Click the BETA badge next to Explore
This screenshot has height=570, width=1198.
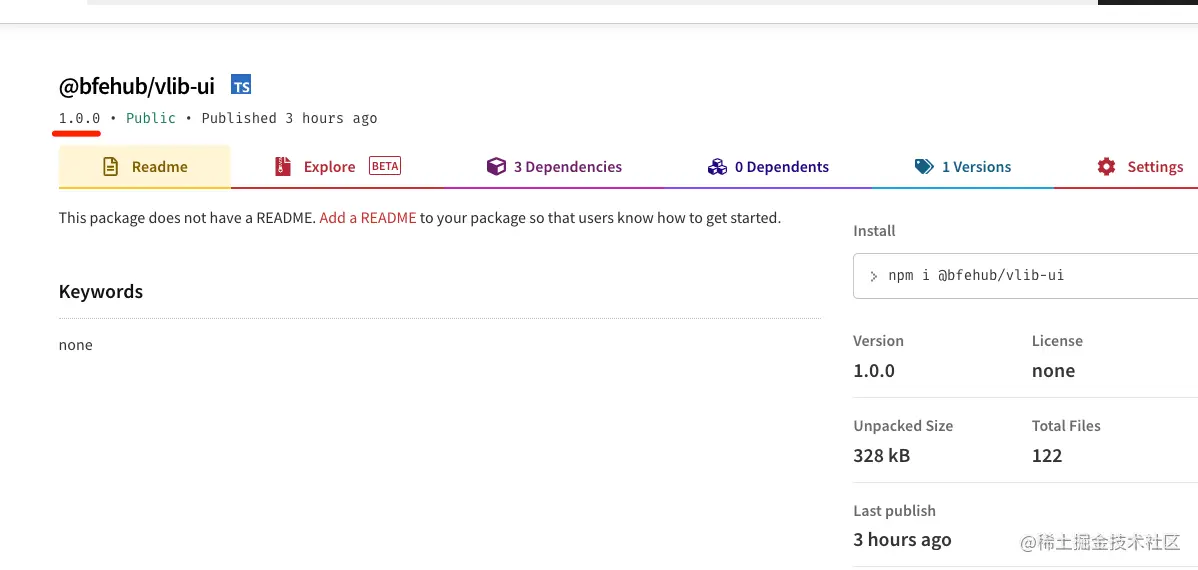[385, 166]
